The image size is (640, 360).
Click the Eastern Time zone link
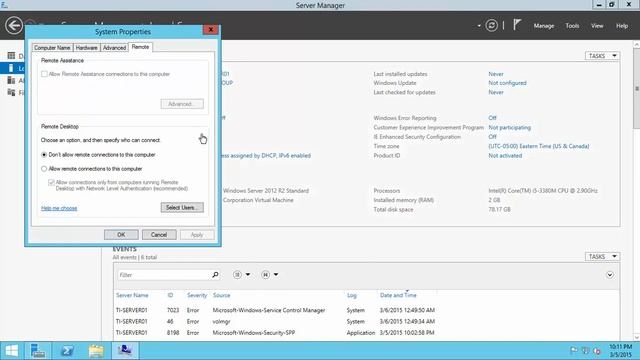(x=539, y=146)
